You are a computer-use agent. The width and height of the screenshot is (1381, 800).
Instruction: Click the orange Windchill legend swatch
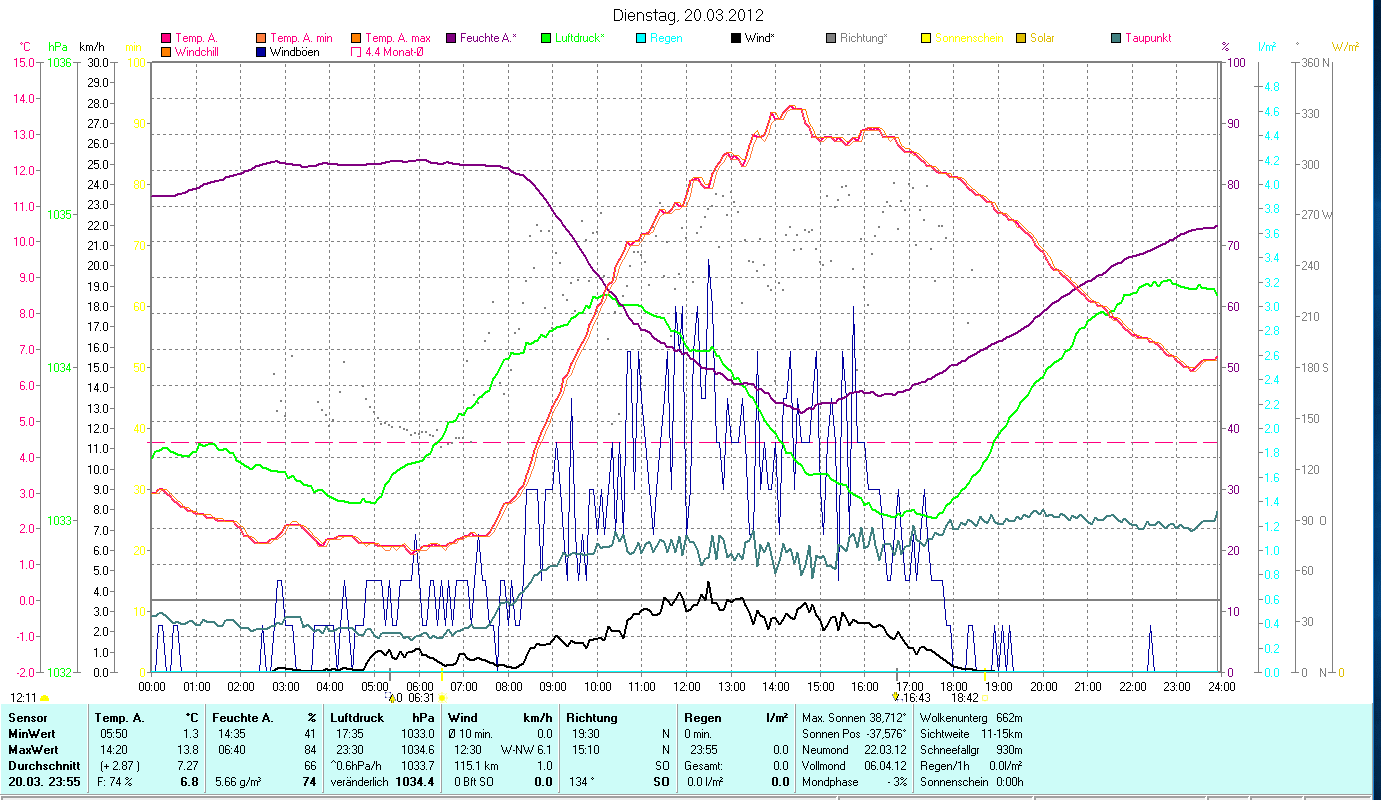tap(166, 52)
